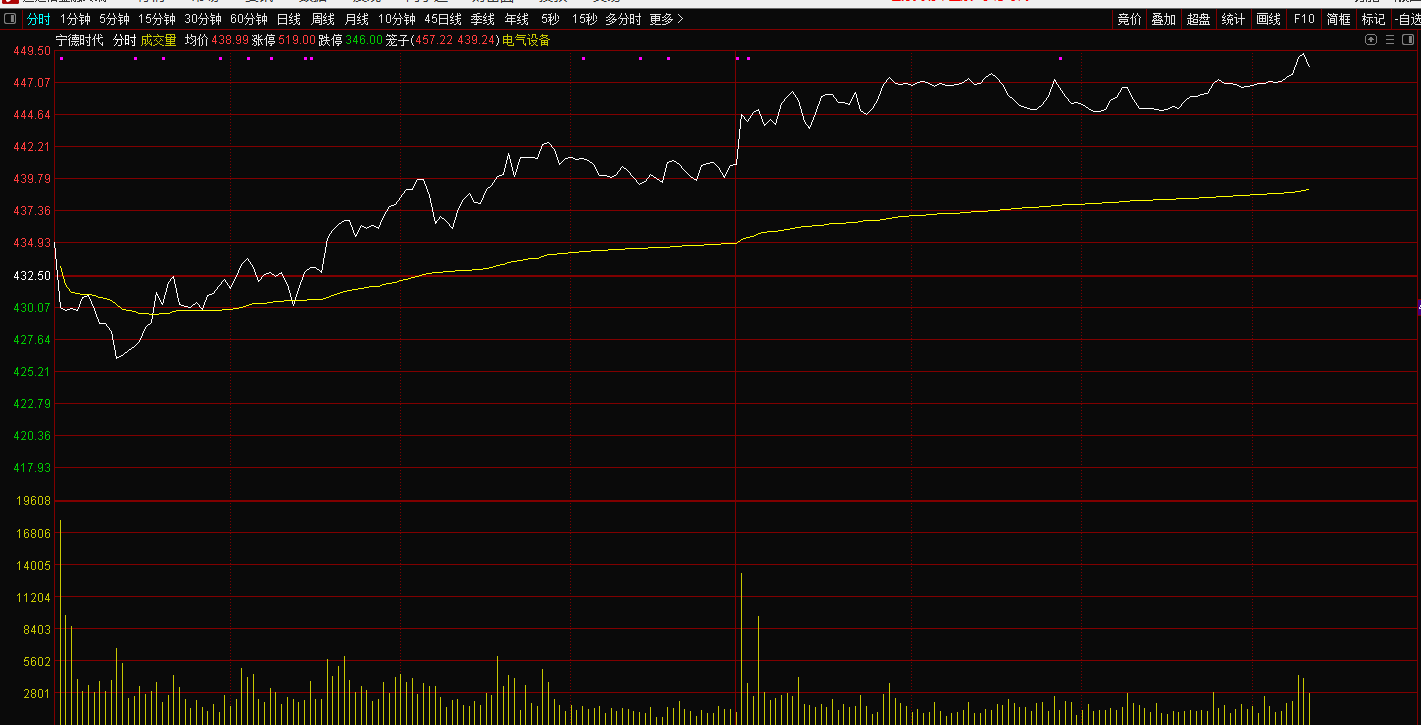
Task: Open the 分时 chart type label
Action: coord(124,40)
